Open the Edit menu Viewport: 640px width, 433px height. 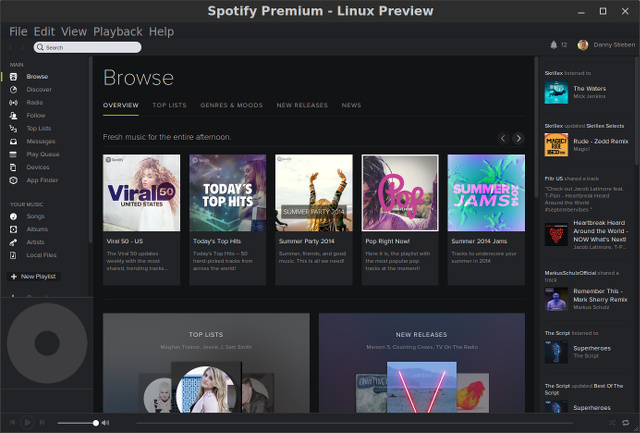44,31
